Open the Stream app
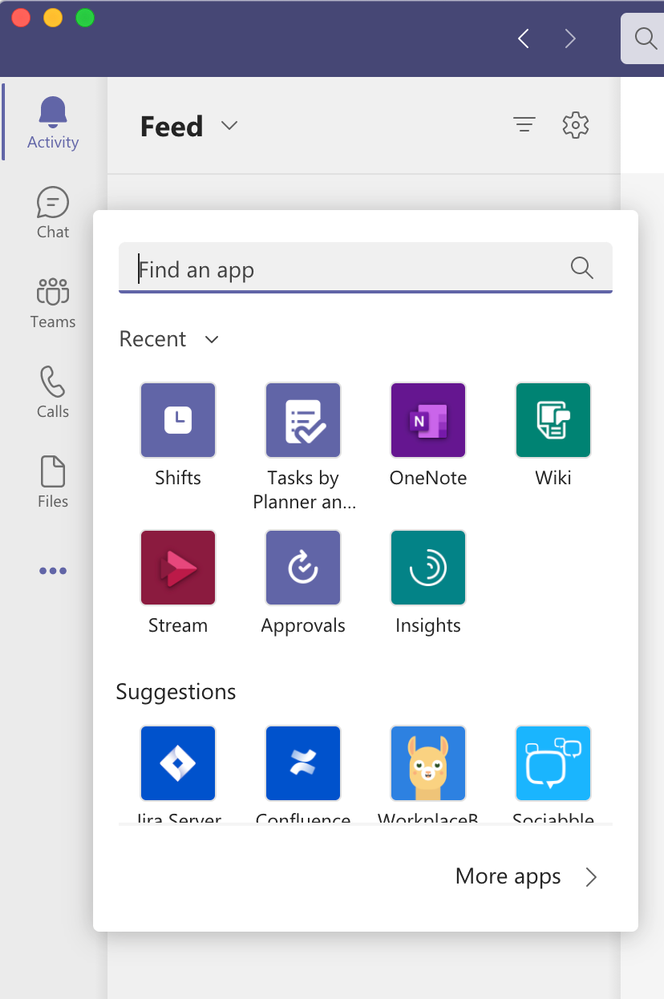The height and width of the screenshot is (999, 664). point(178,568)
